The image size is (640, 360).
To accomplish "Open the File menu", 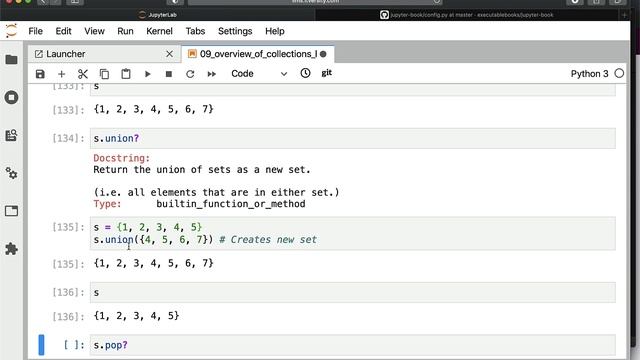I will click(x=36, y=31).
